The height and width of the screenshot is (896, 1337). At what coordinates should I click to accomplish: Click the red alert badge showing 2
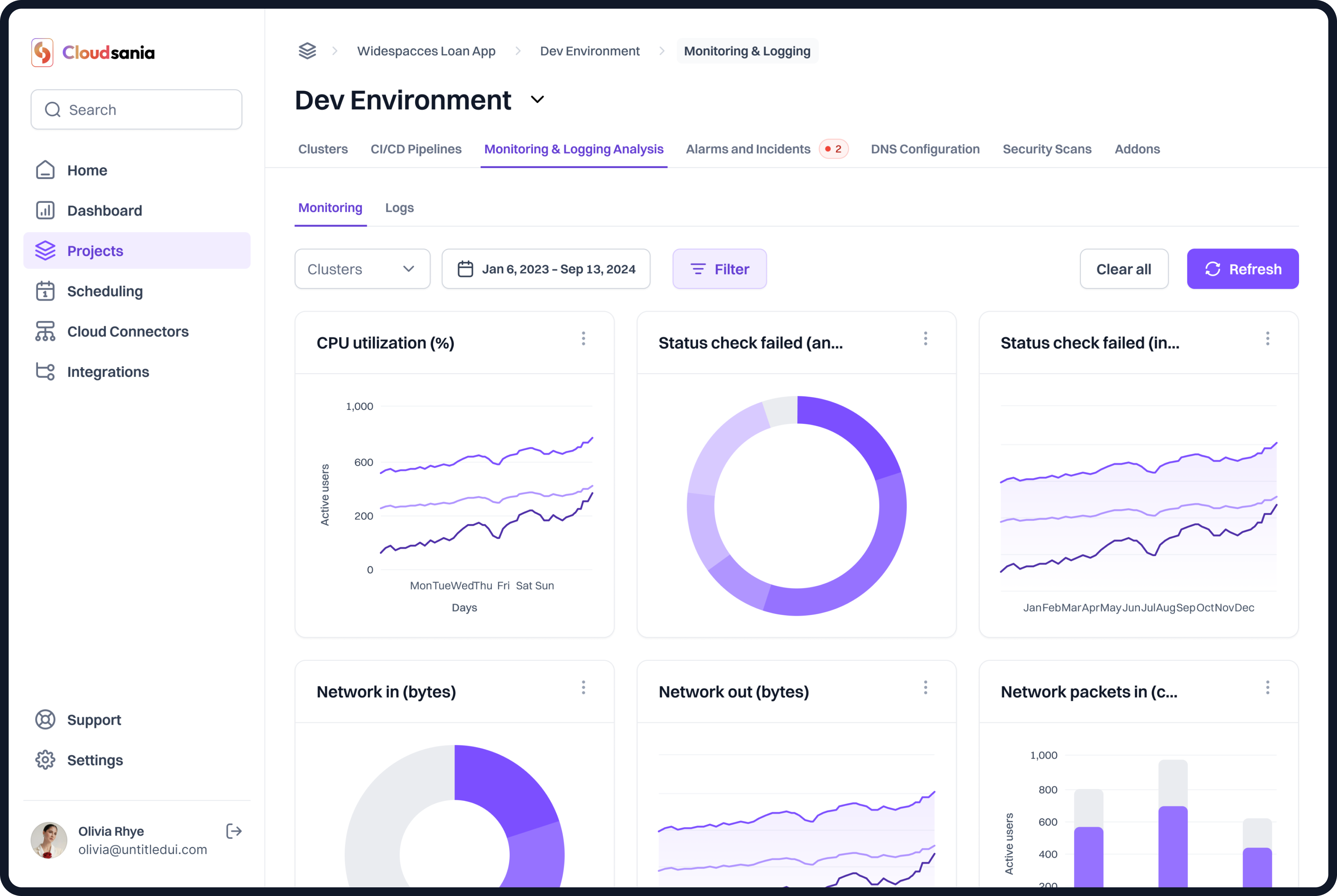[x=833, y=149]
